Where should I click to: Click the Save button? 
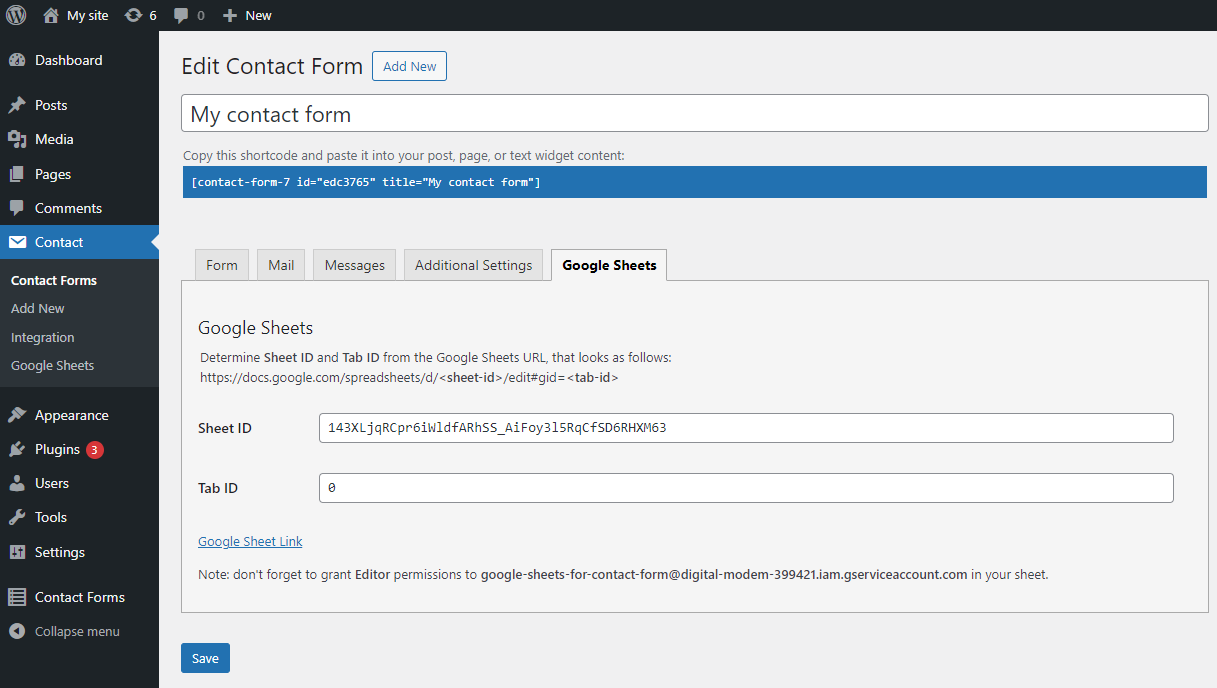click(x=205, y=658)
